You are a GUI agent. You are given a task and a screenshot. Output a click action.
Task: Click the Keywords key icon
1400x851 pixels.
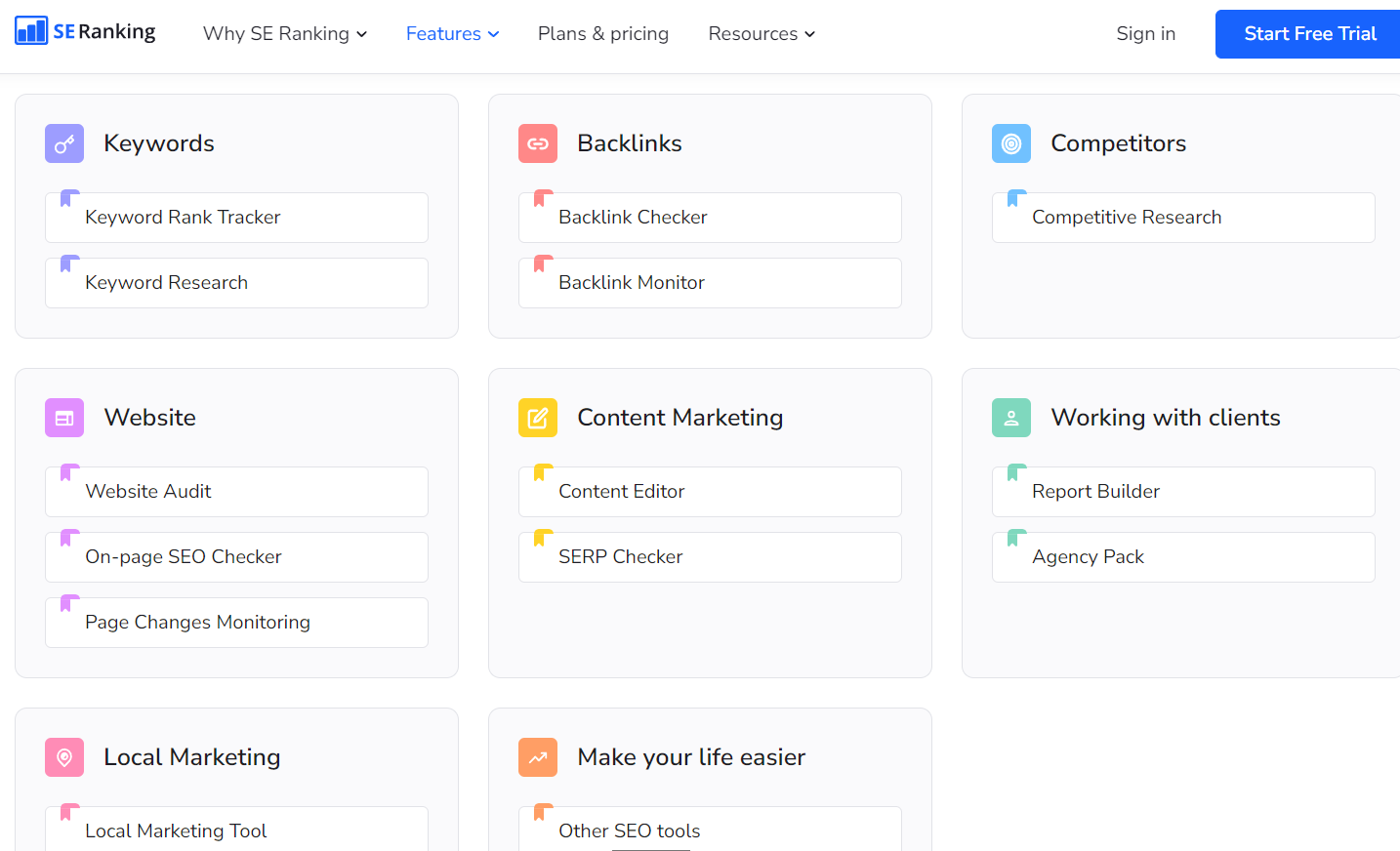pyautogui.click(x=63, y=143)
